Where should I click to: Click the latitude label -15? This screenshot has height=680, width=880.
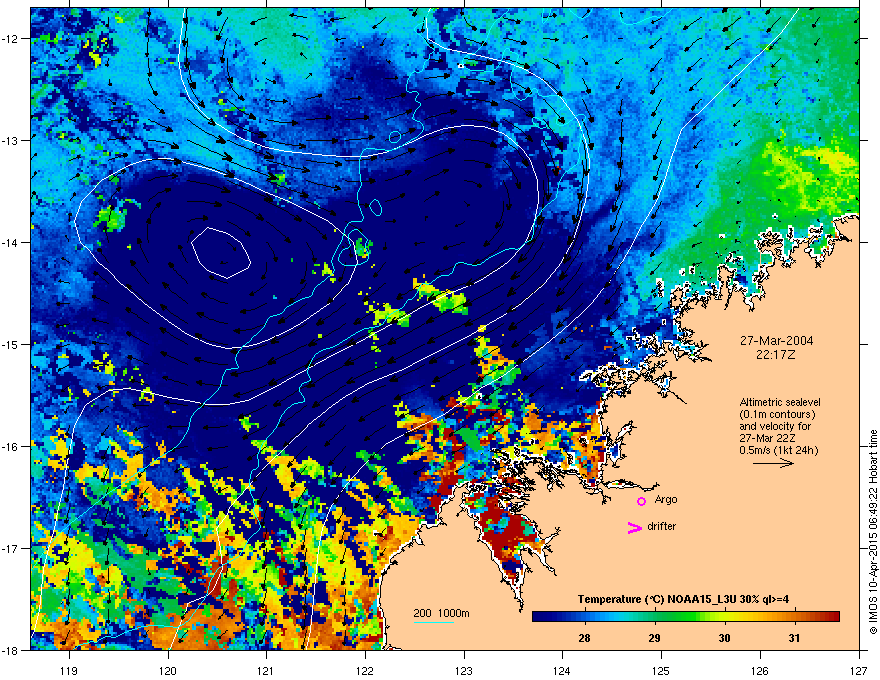tap(10, 344)
